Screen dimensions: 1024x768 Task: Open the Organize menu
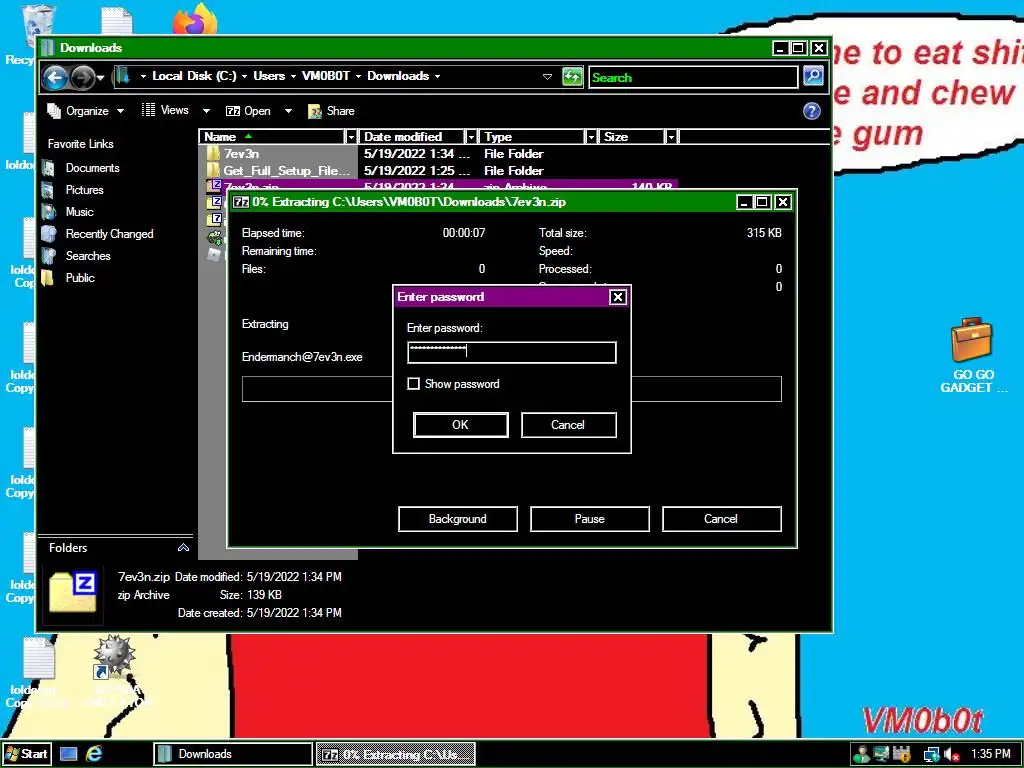86,111
